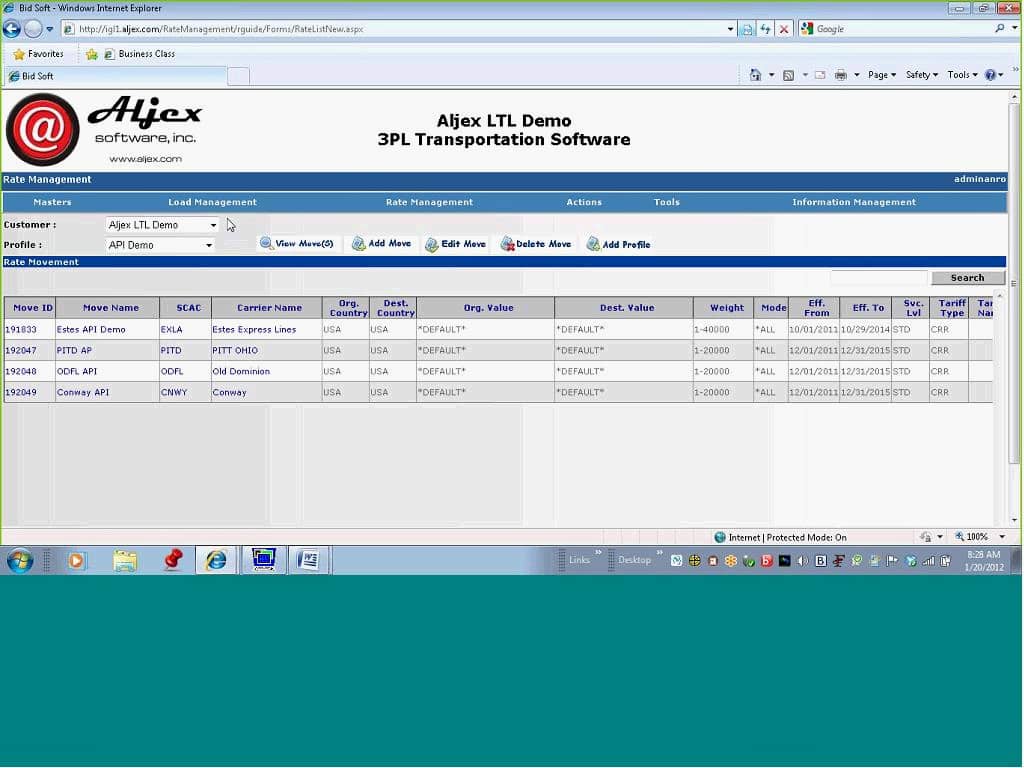Click the Weight column header
This screenshot has width=1024, height=768.
point(724,308)
